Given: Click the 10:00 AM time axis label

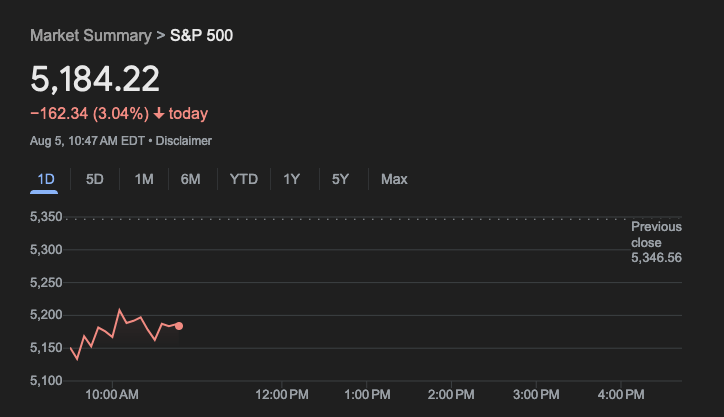Looking at the screenshot, I should pyautogui.click(x=113, y=396).
